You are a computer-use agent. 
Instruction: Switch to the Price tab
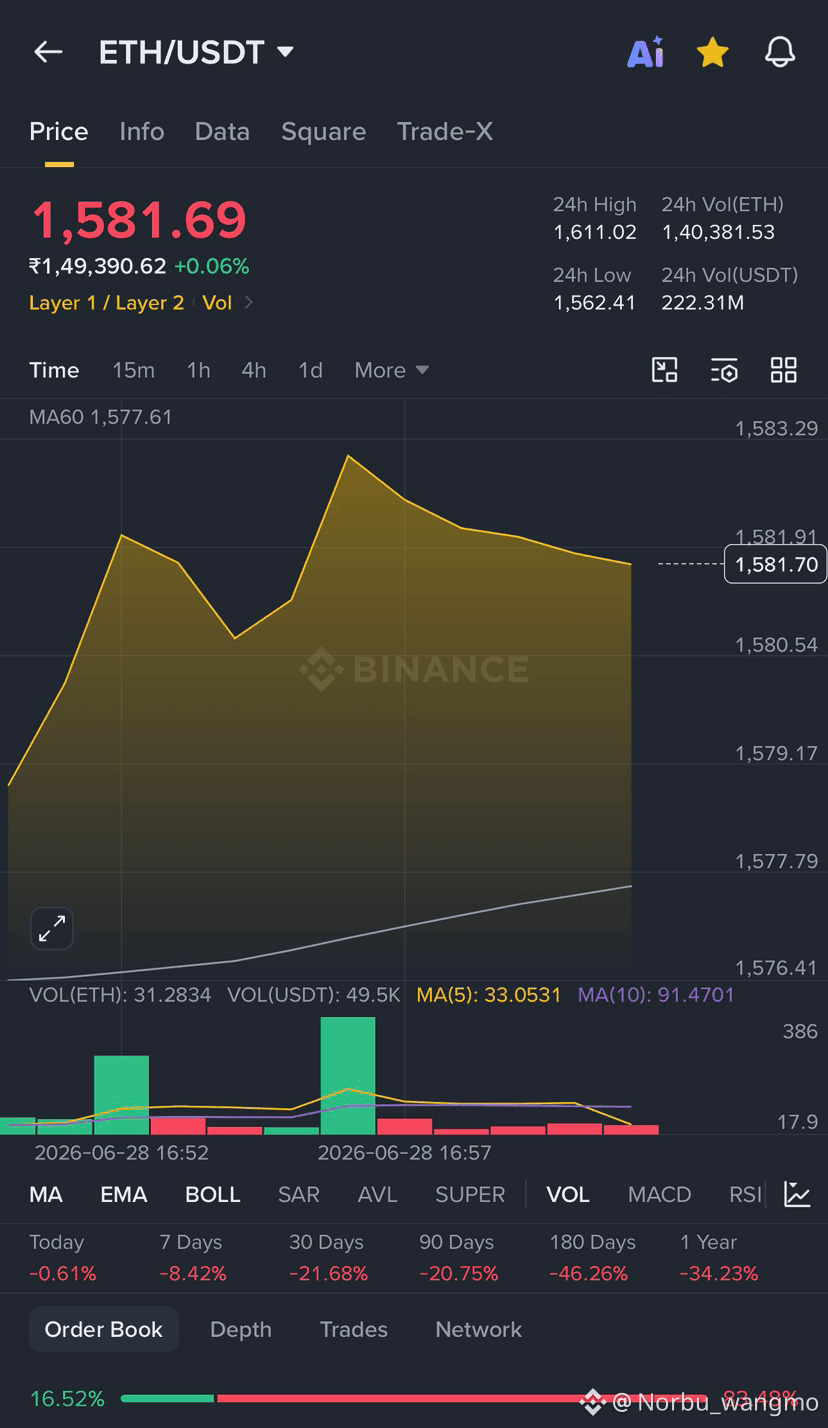59,131
